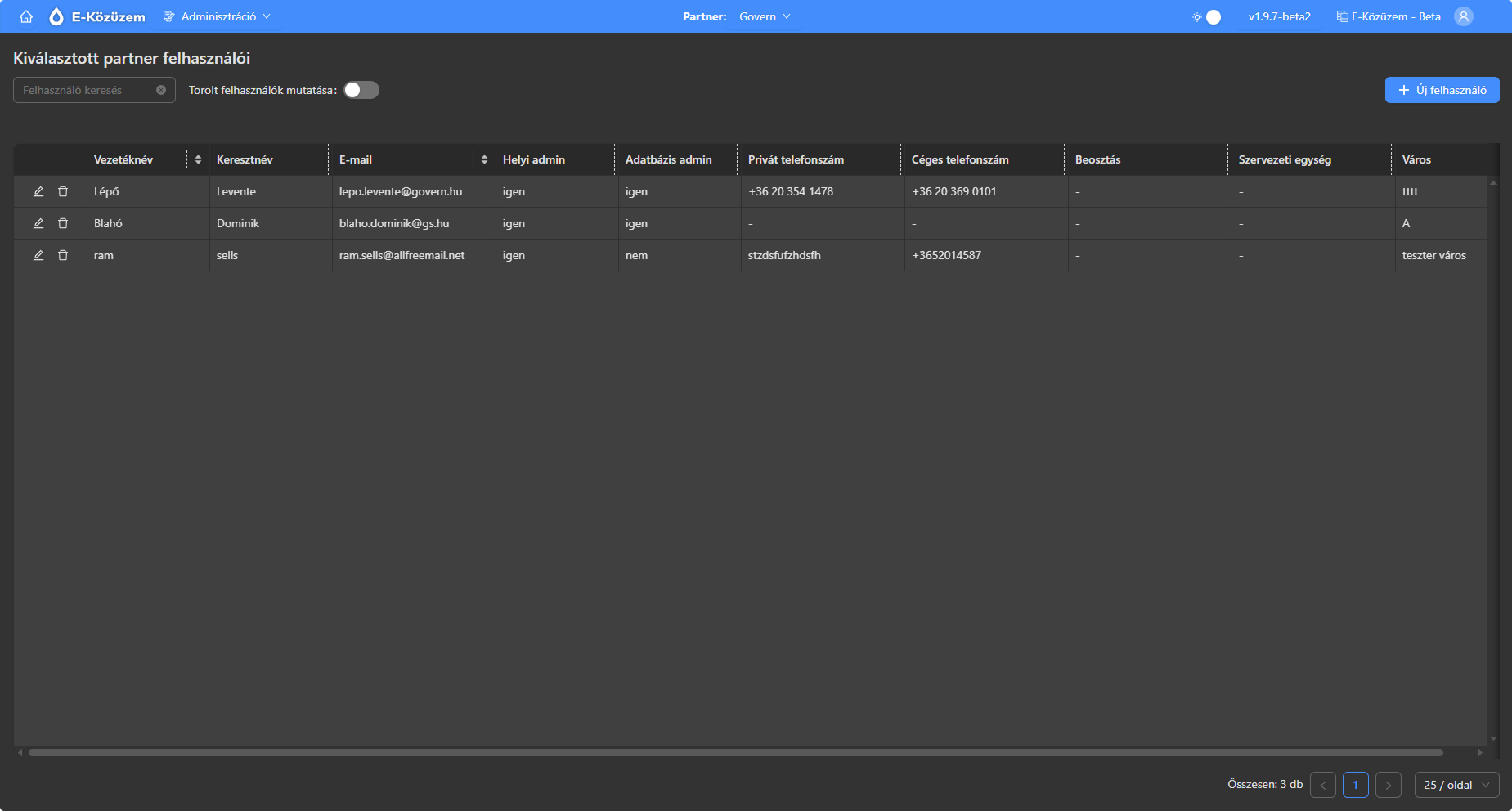Edit the Lépő Levente user row

pyautogui.click(x=38, y=191)
